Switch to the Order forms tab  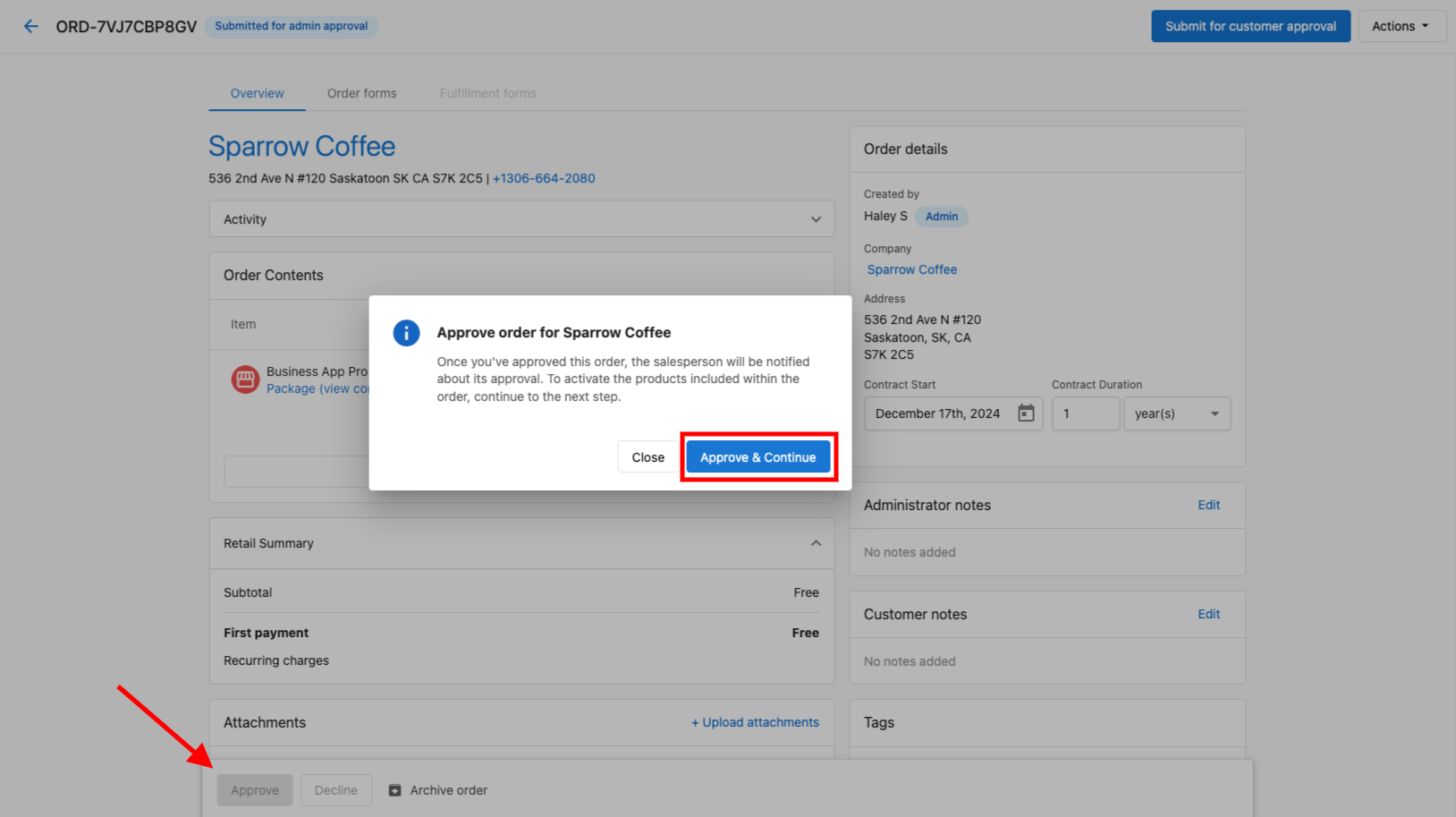(x=361, y=93)
